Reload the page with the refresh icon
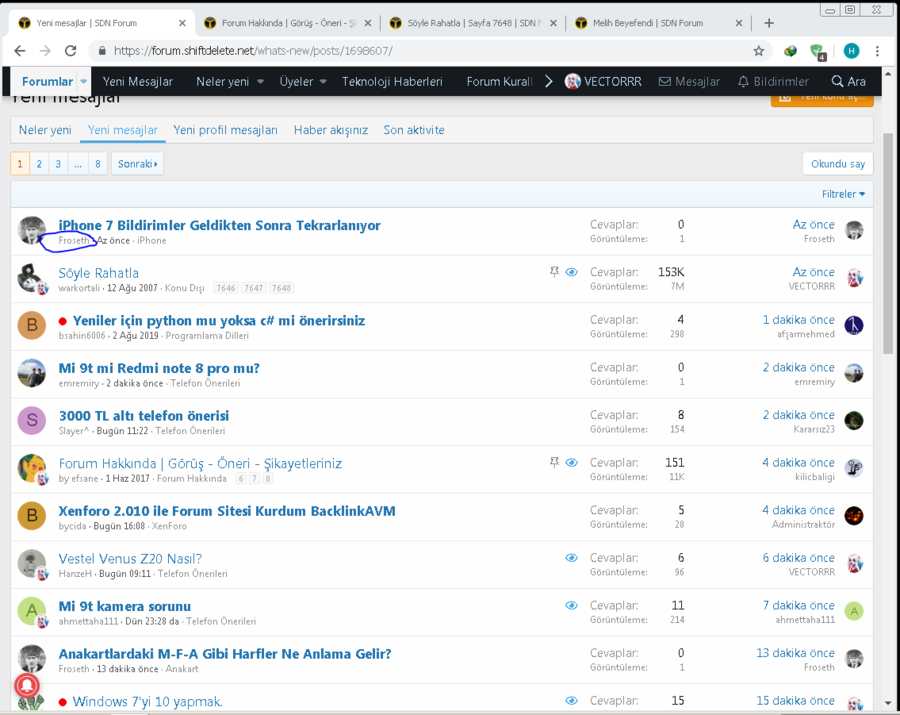The height and width of the screenshot is (715, 900). point(70,51)
